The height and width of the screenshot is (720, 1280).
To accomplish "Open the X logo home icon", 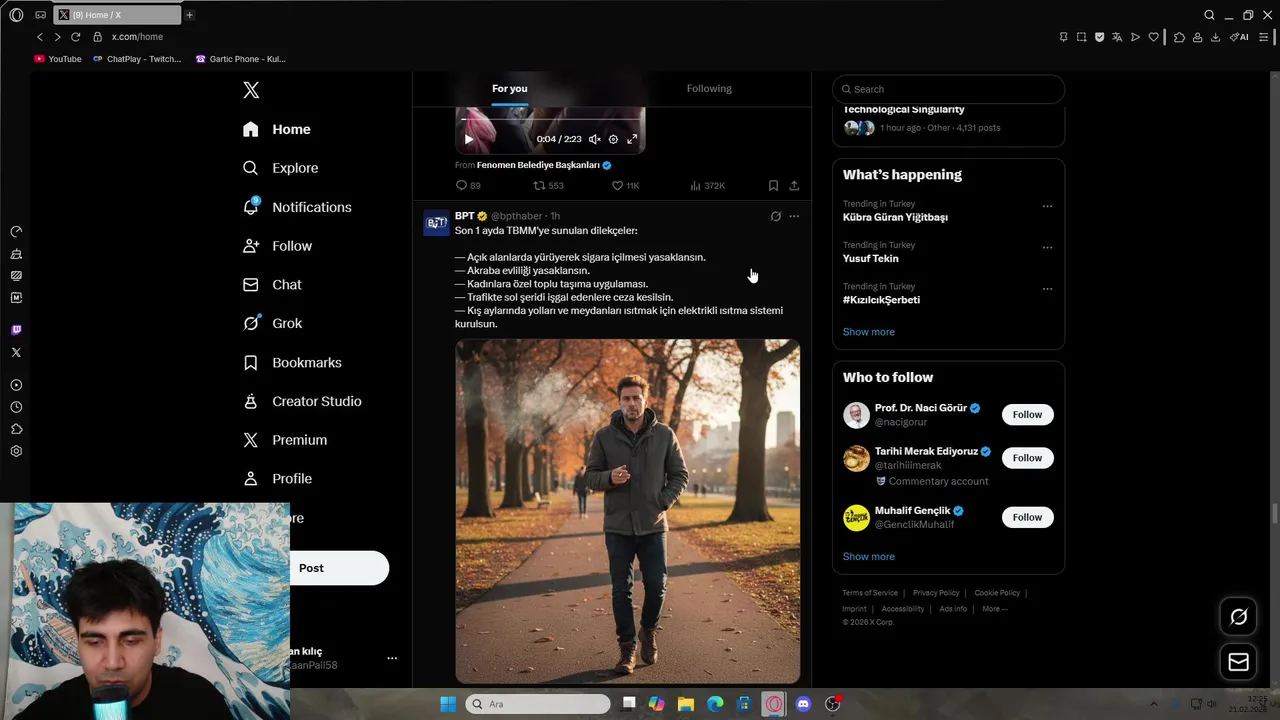I will point(251,90).
